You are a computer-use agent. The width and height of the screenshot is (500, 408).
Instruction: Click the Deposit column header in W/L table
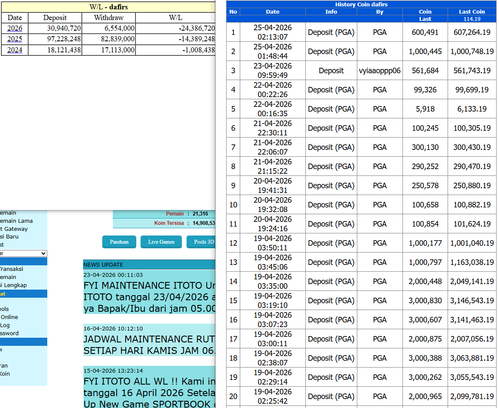point(55,18)
